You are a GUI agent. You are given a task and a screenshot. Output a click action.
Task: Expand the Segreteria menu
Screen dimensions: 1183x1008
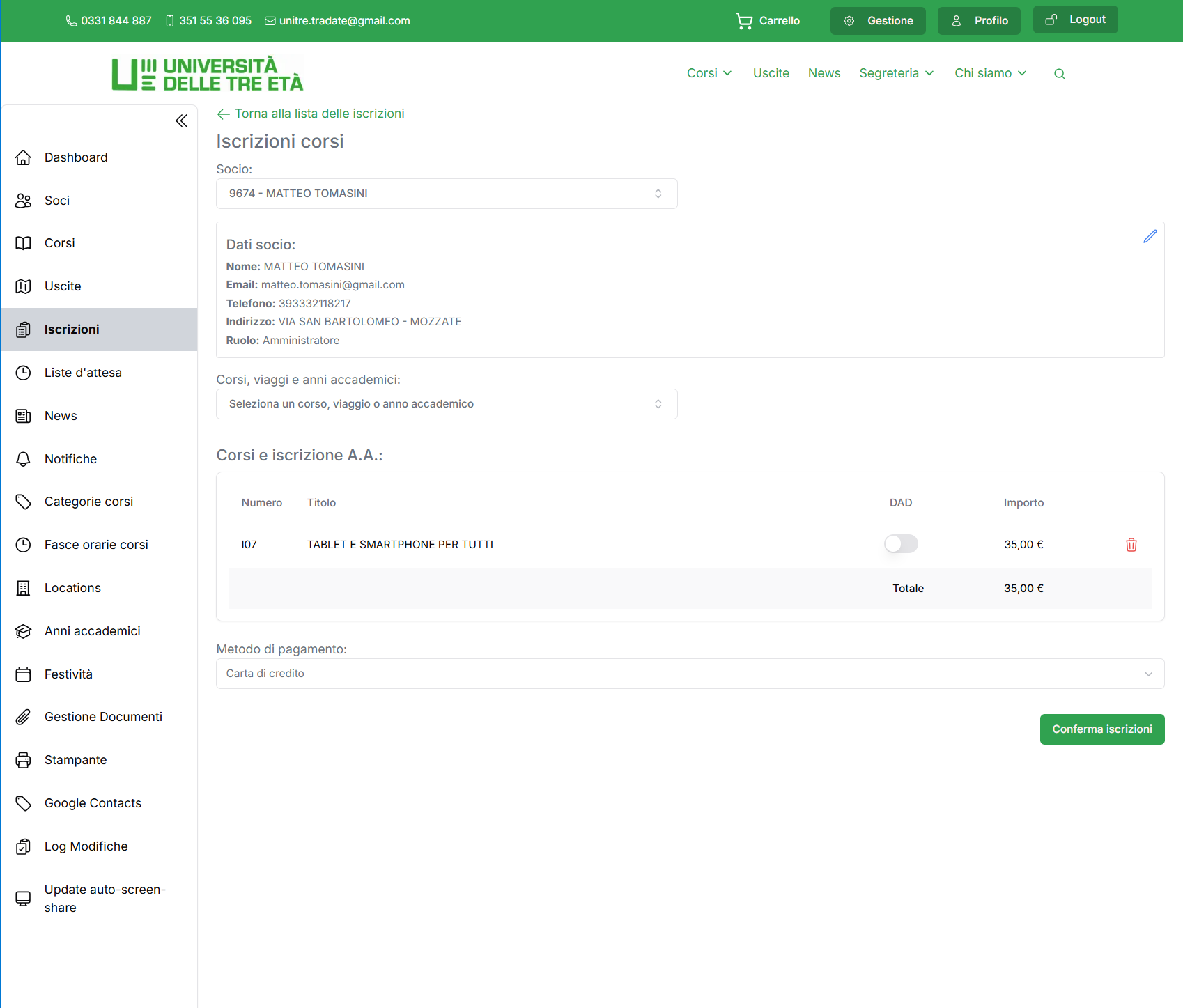click(896, 73)
